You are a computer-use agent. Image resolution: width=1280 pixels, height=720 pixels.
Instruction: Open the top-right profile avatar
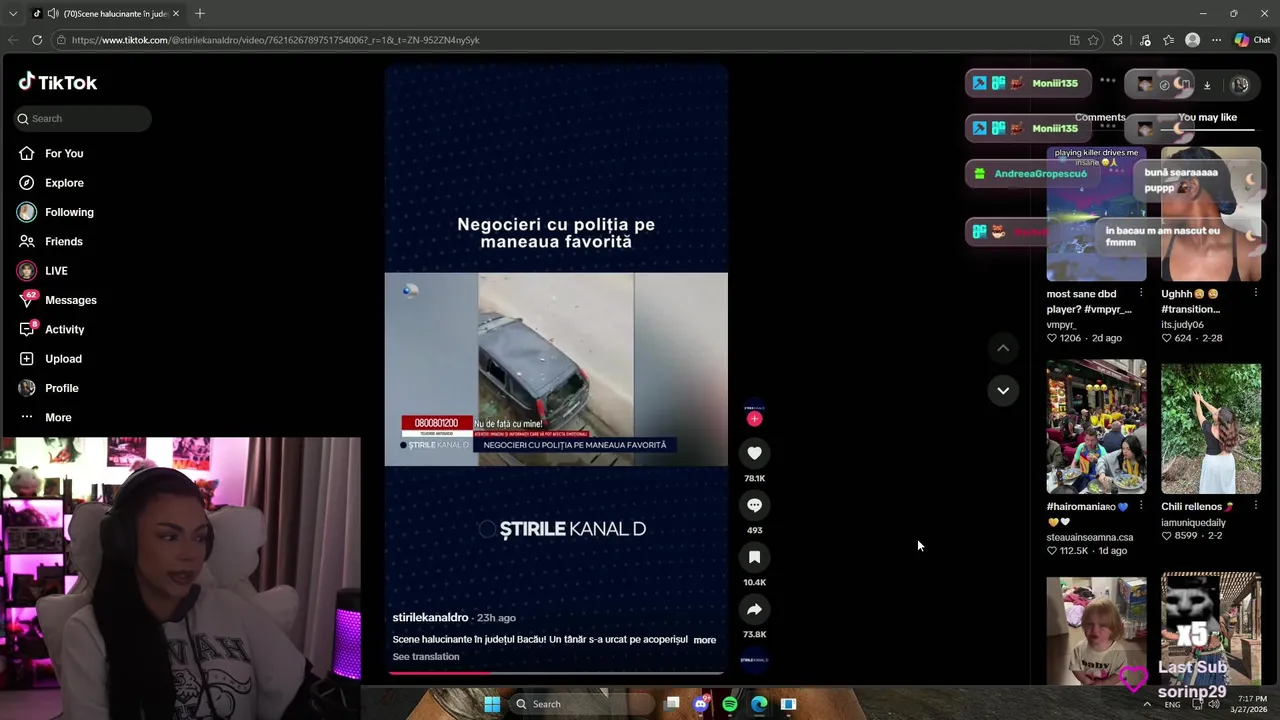(1240, 85)
